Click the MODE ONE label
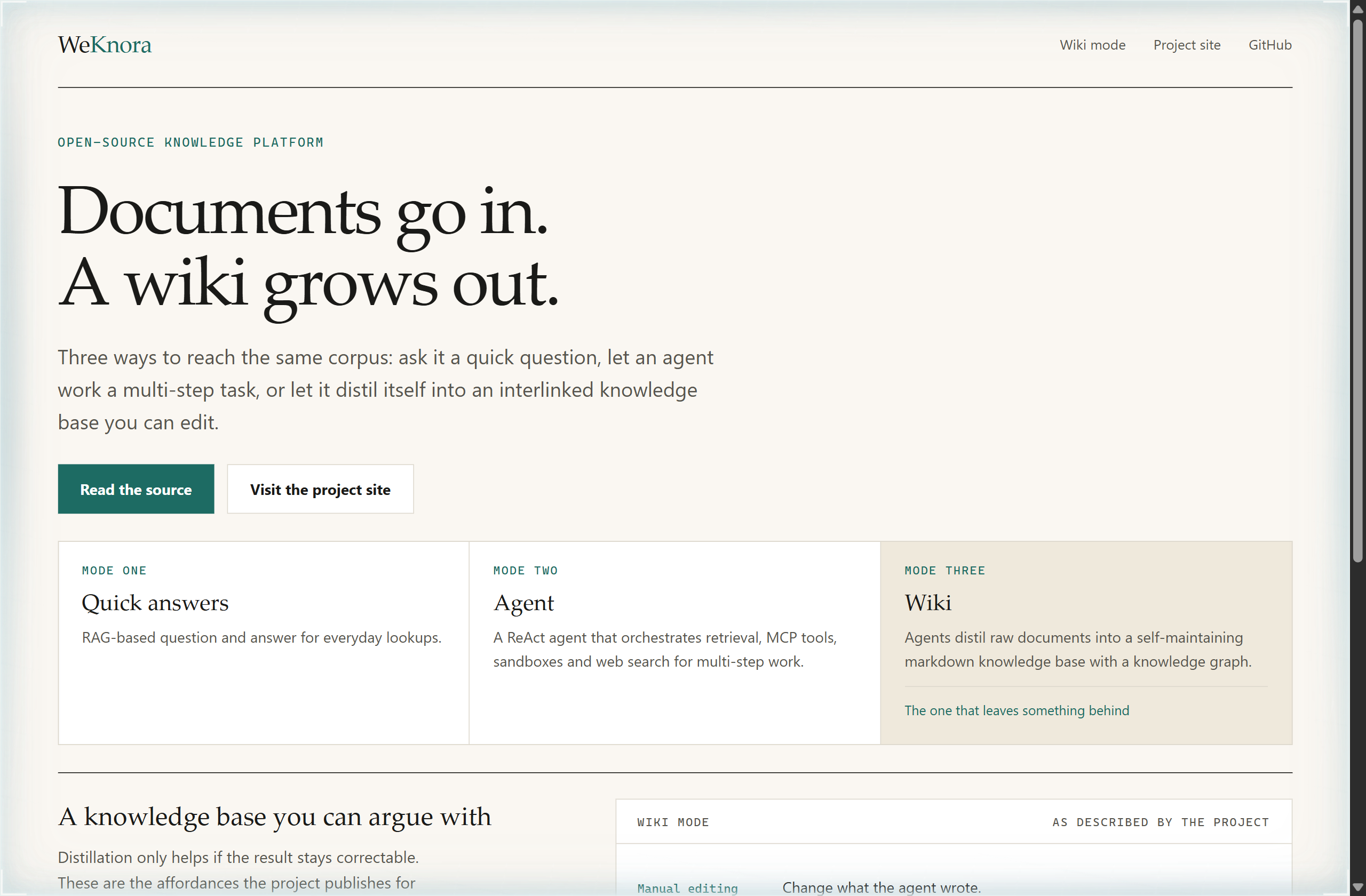Image resolution: width=1366 pixels, height=896 pixels. [114, 570]
